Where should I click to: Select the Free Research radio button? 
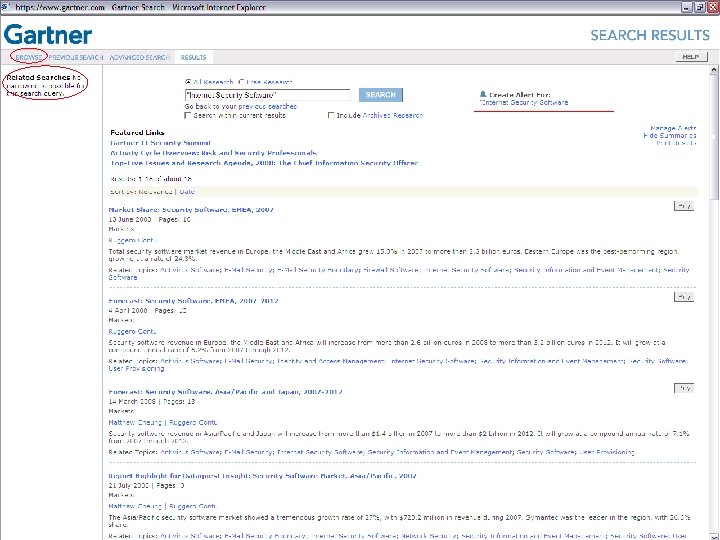tap(241, 82)
